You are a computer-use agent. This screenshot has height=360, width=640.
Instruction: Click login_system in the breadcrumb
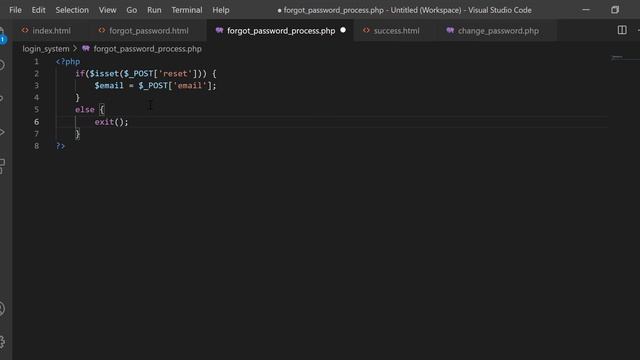(x=46, y=49)
